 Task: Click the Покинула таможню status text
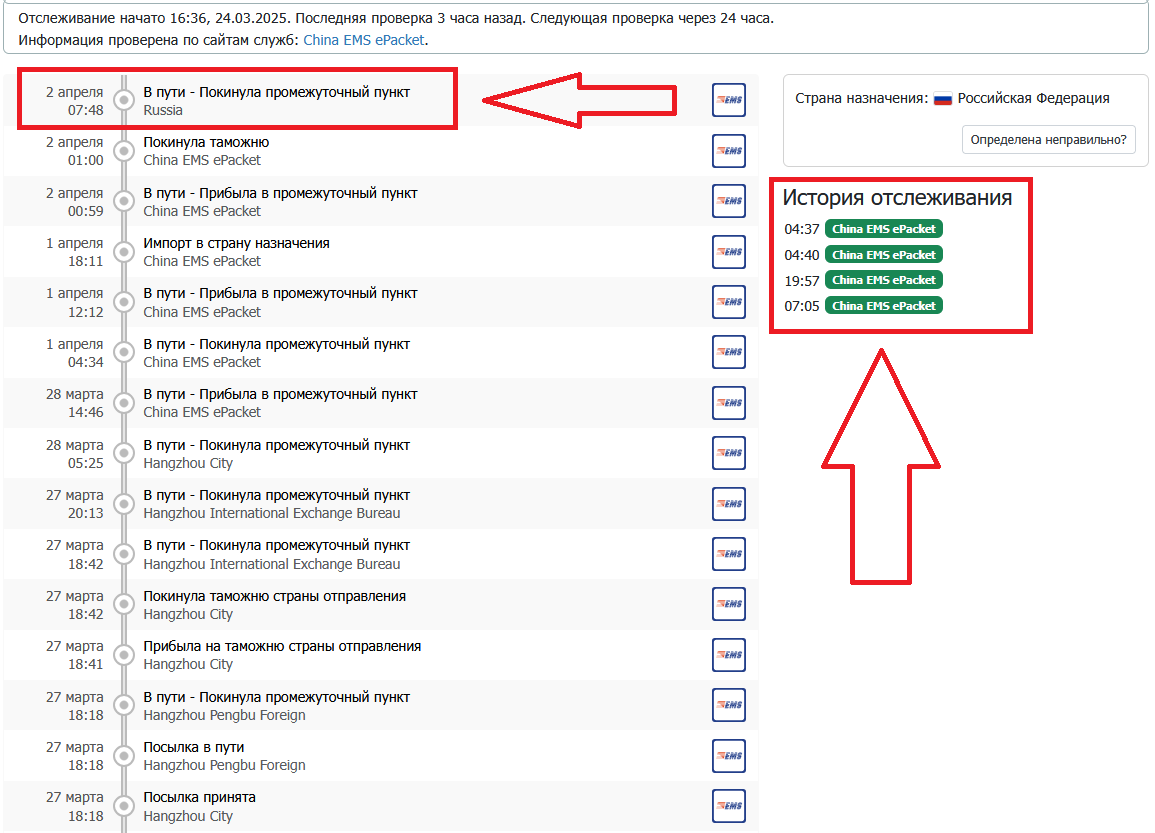pyautogui.click(x=206, y=142)
